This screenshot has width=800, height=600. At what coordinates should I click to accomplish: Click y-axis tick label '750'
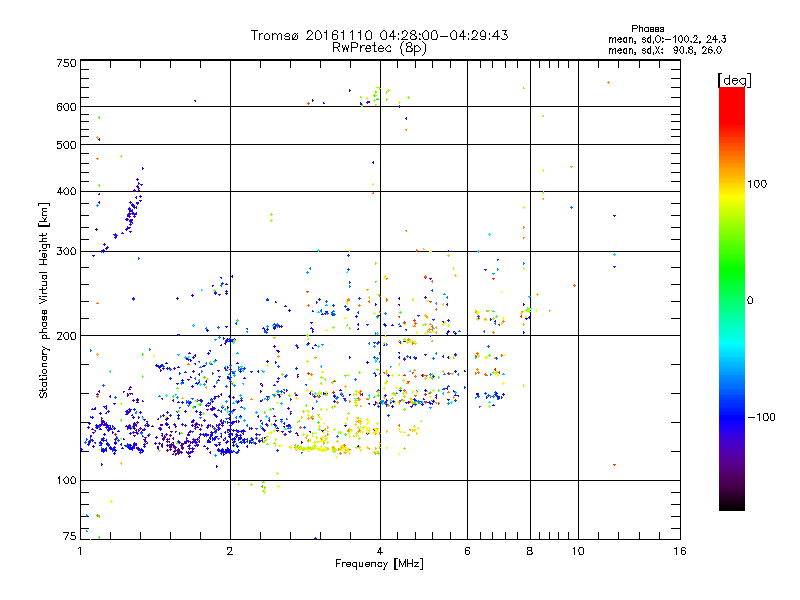tap(66, 63)
